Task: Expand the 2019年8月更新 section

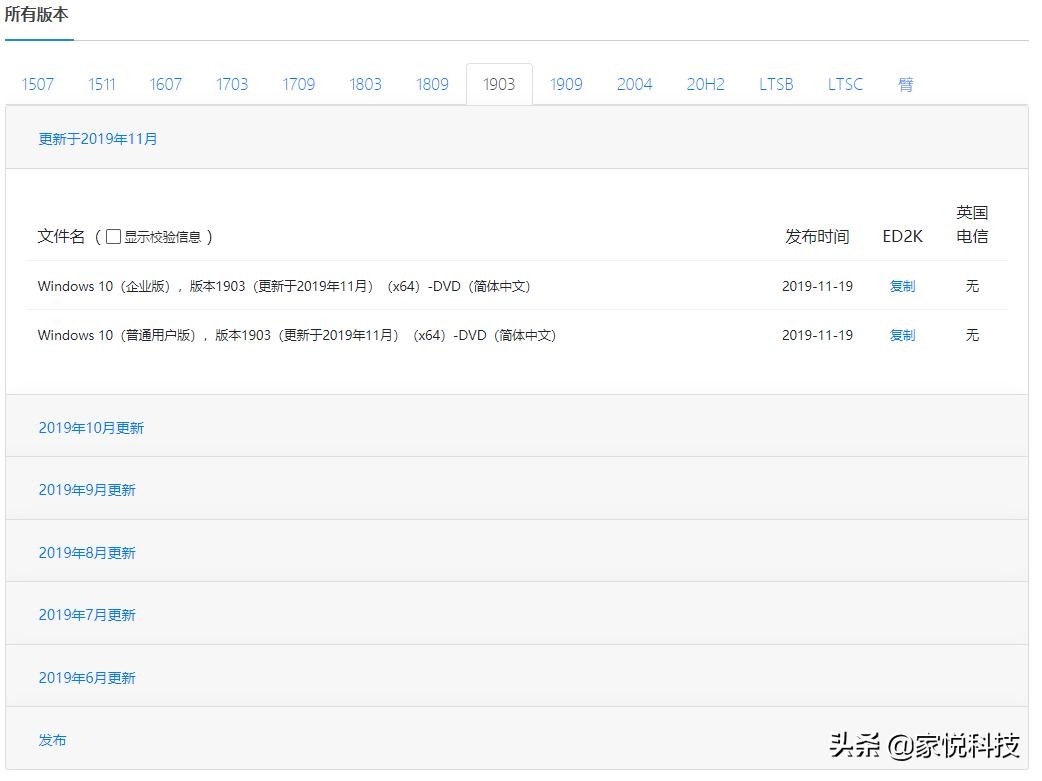Action: pos(87,553)
